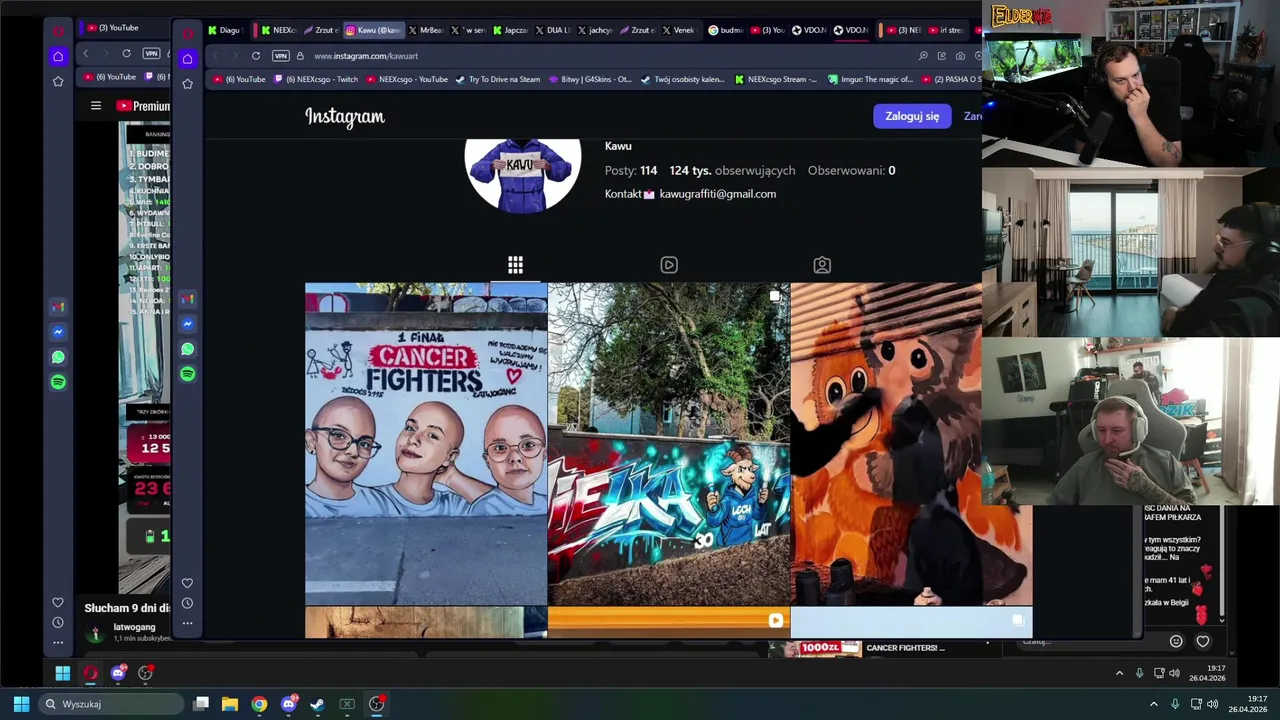Click Posty: 114 text
1280x720 pixels.
coord(631,171)
